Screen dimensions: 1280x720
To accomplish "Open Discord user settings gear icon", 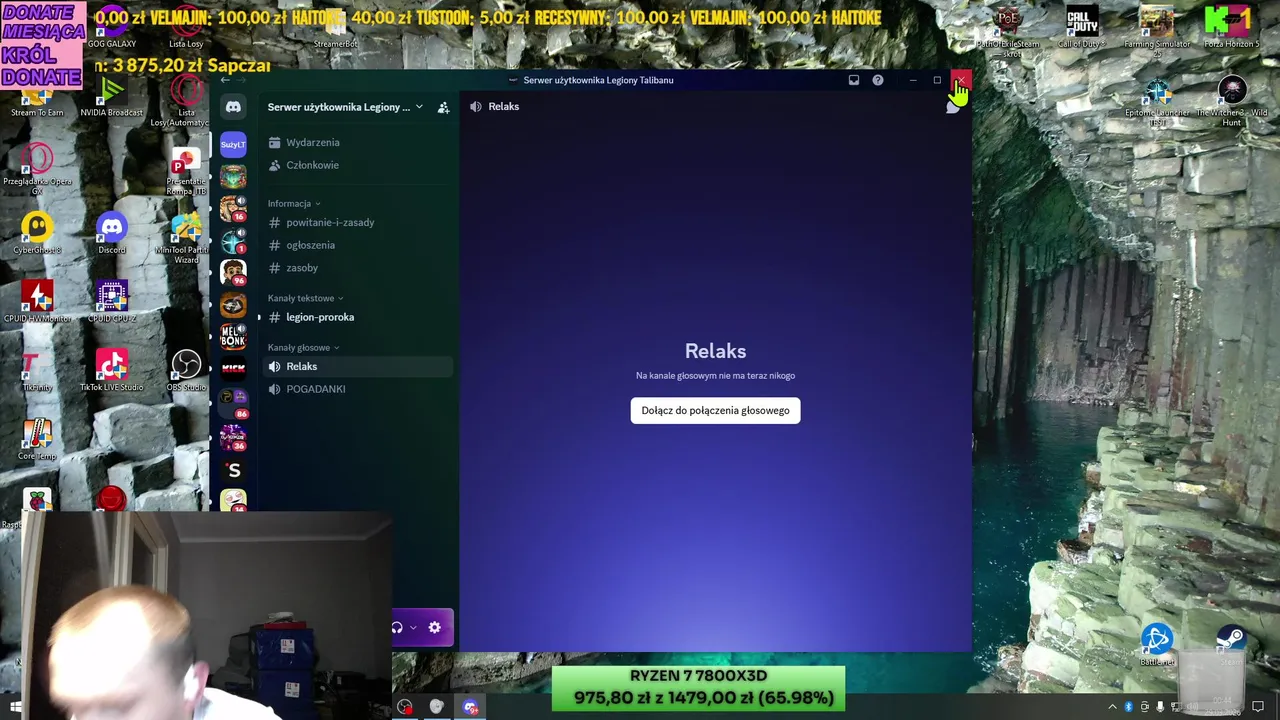I will pyautogui.click(x=434, y=628).
